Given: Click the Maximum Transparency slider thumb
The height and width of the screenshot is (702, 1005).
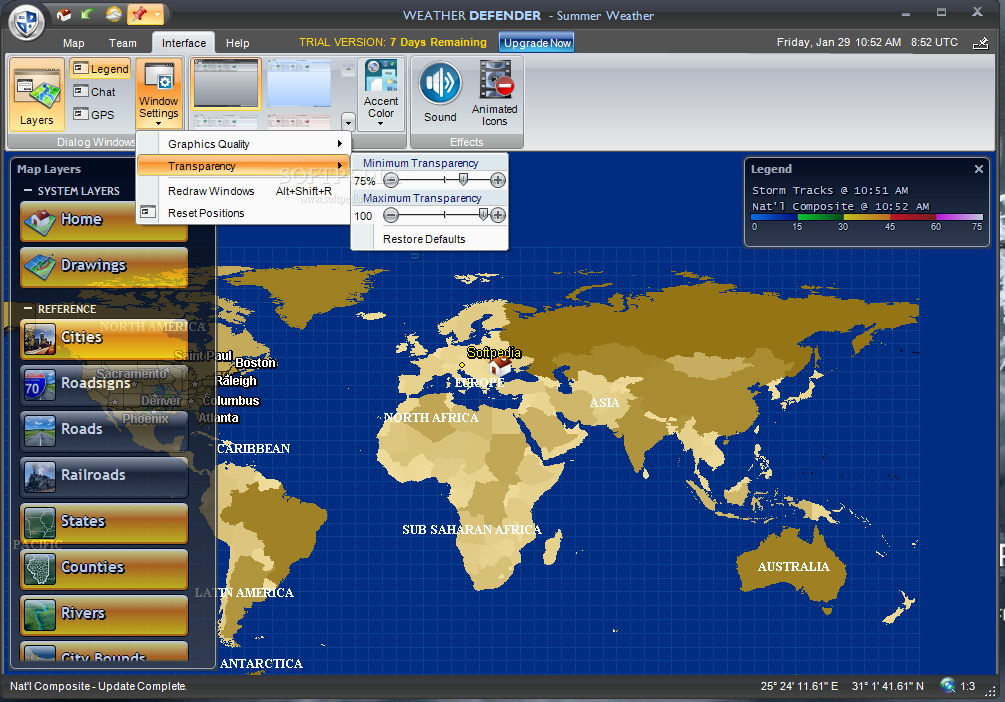Looking at the screenshot, I should click(483, 215).
